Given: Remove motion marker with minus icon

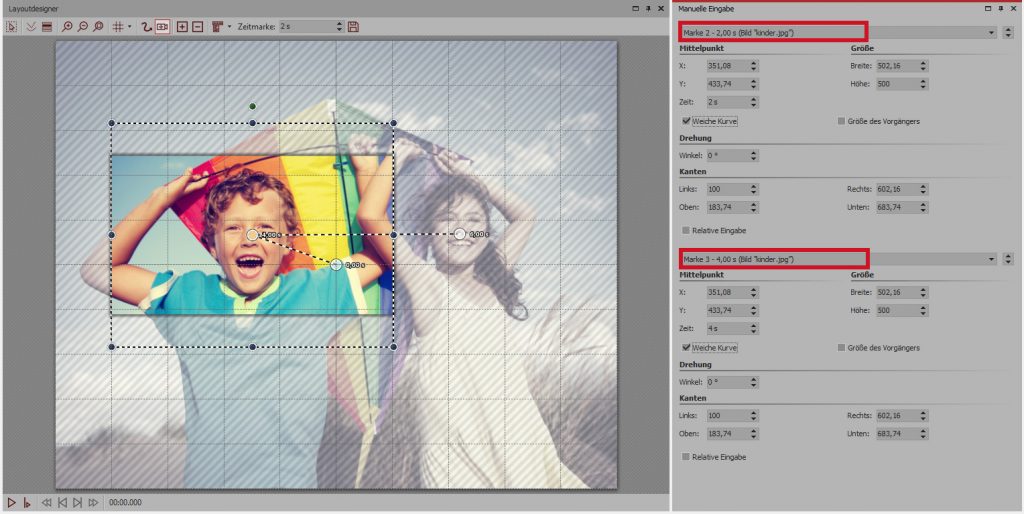Looking at the screenshot, I should (197, 27).
